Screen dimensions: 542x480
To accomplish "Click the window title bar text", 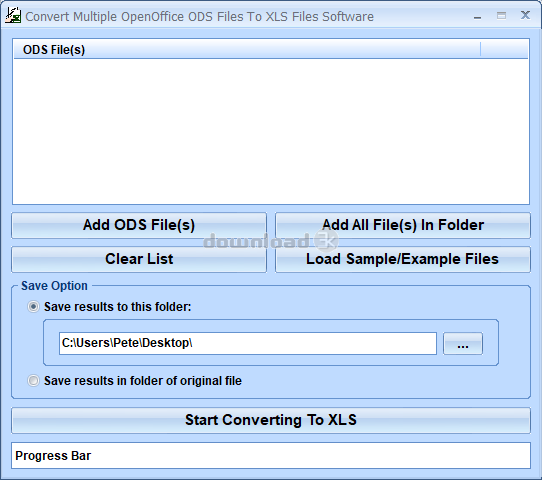I will 199,17.
